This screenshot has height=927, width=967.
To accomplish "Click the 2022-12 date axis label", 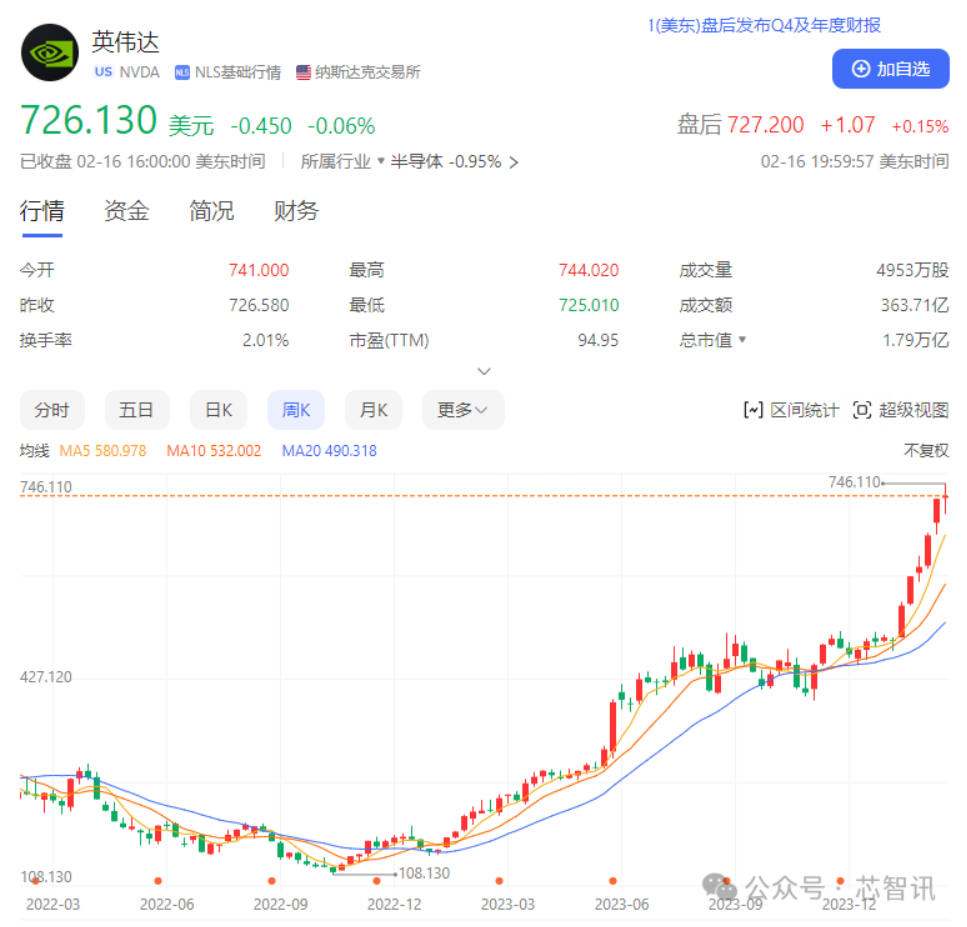I will coord(394,905).
